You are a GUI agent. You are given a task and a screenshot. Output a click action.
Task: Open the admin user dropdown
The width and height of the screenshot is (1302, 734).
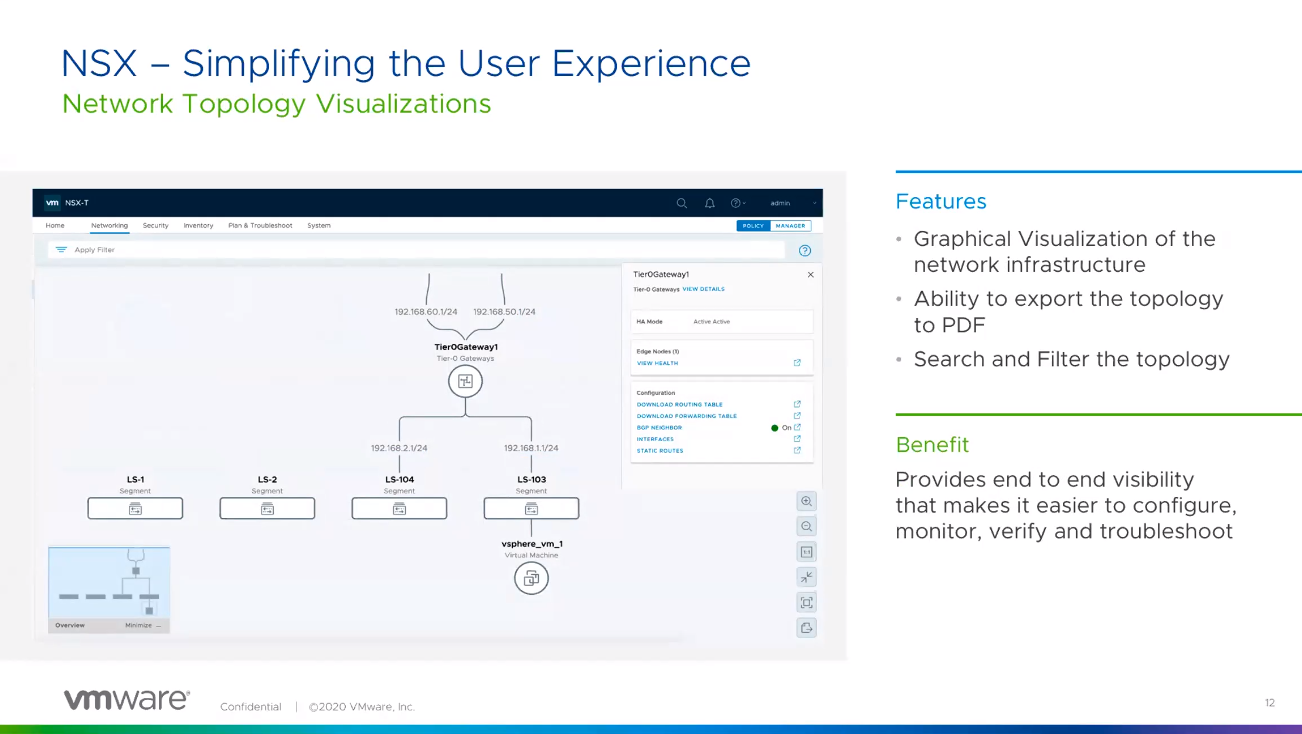pos(786,203)
